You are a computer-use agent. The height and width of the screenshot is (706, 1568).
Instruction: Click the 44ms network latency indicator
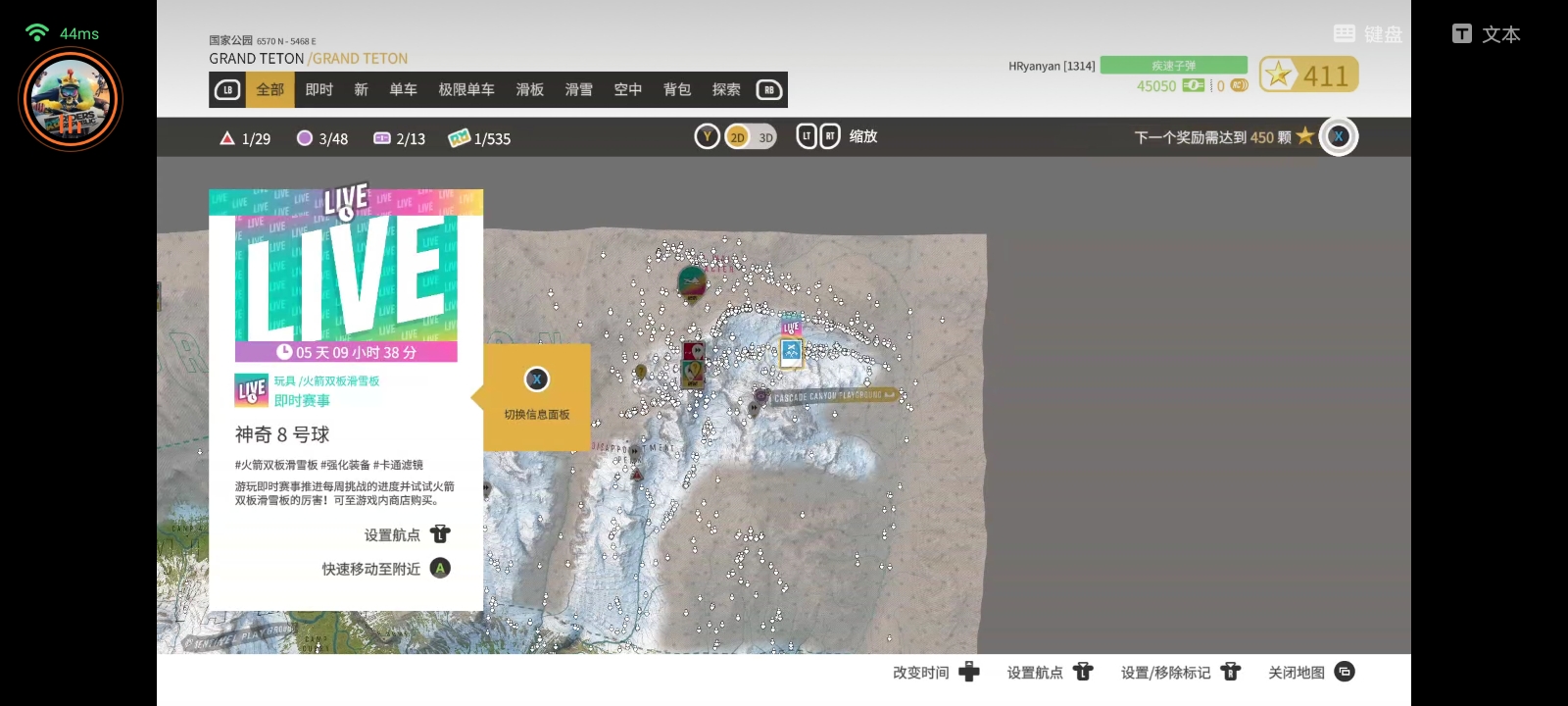(62, 33)
